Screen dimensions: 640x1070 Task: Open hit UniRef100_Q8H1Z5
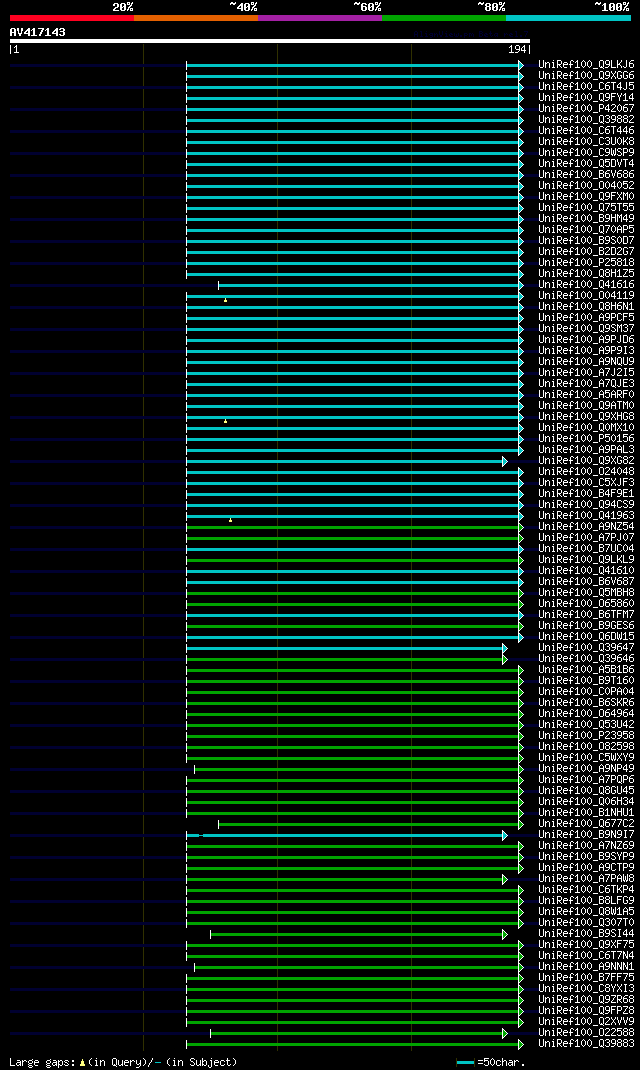(x=586, y=274)
